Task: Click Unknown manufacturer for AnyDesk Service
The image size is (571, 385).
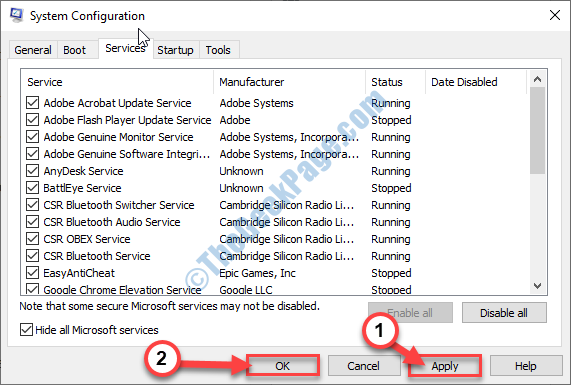Action: pyautogui.click(x=241, y=171)
